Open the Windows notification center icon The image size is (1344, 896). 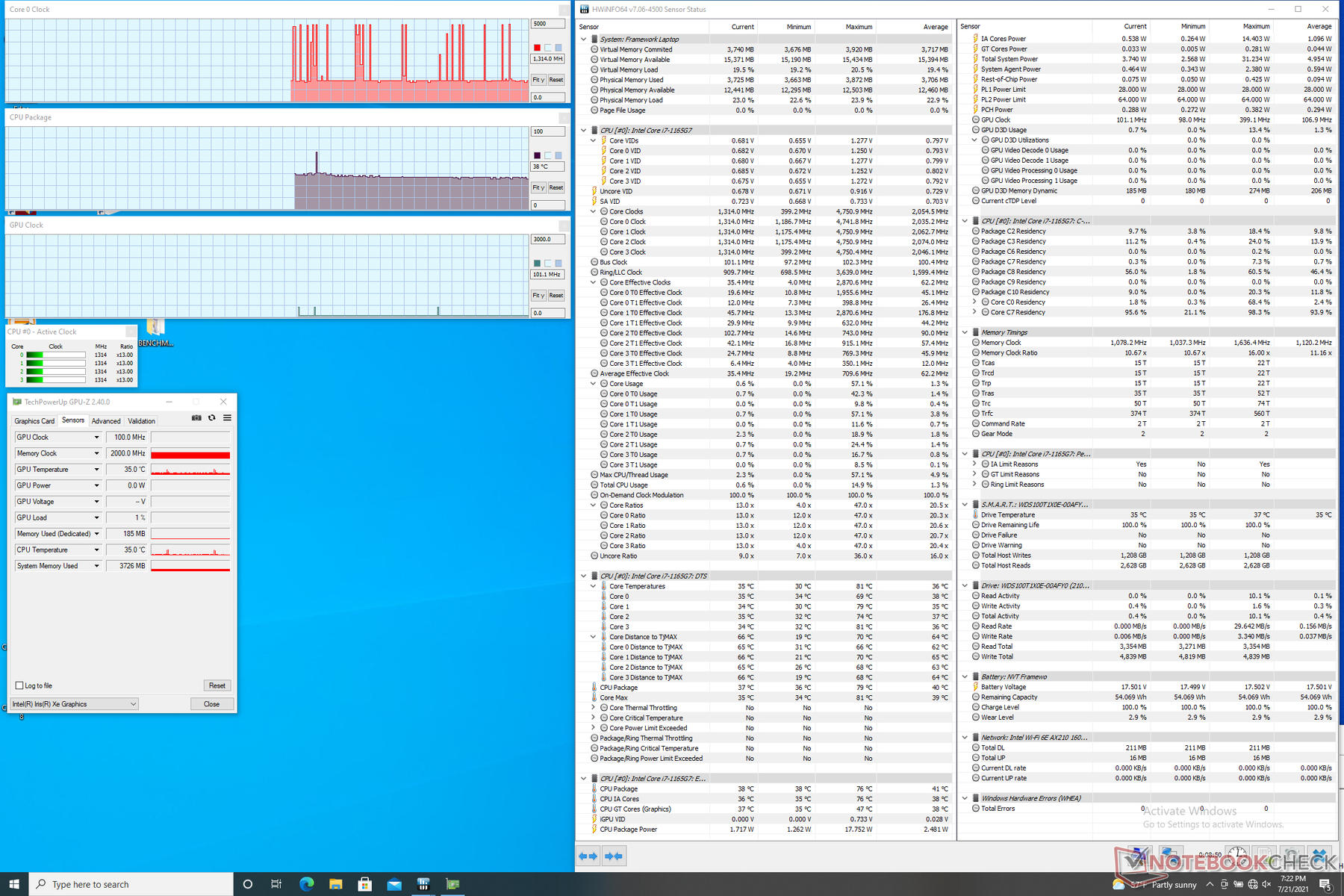(1326, 884)
